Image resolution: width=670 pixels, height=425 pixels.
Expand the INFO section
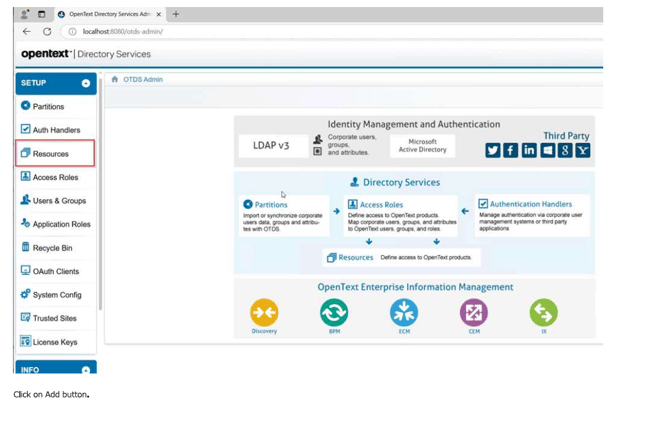[x=86, y=370]
